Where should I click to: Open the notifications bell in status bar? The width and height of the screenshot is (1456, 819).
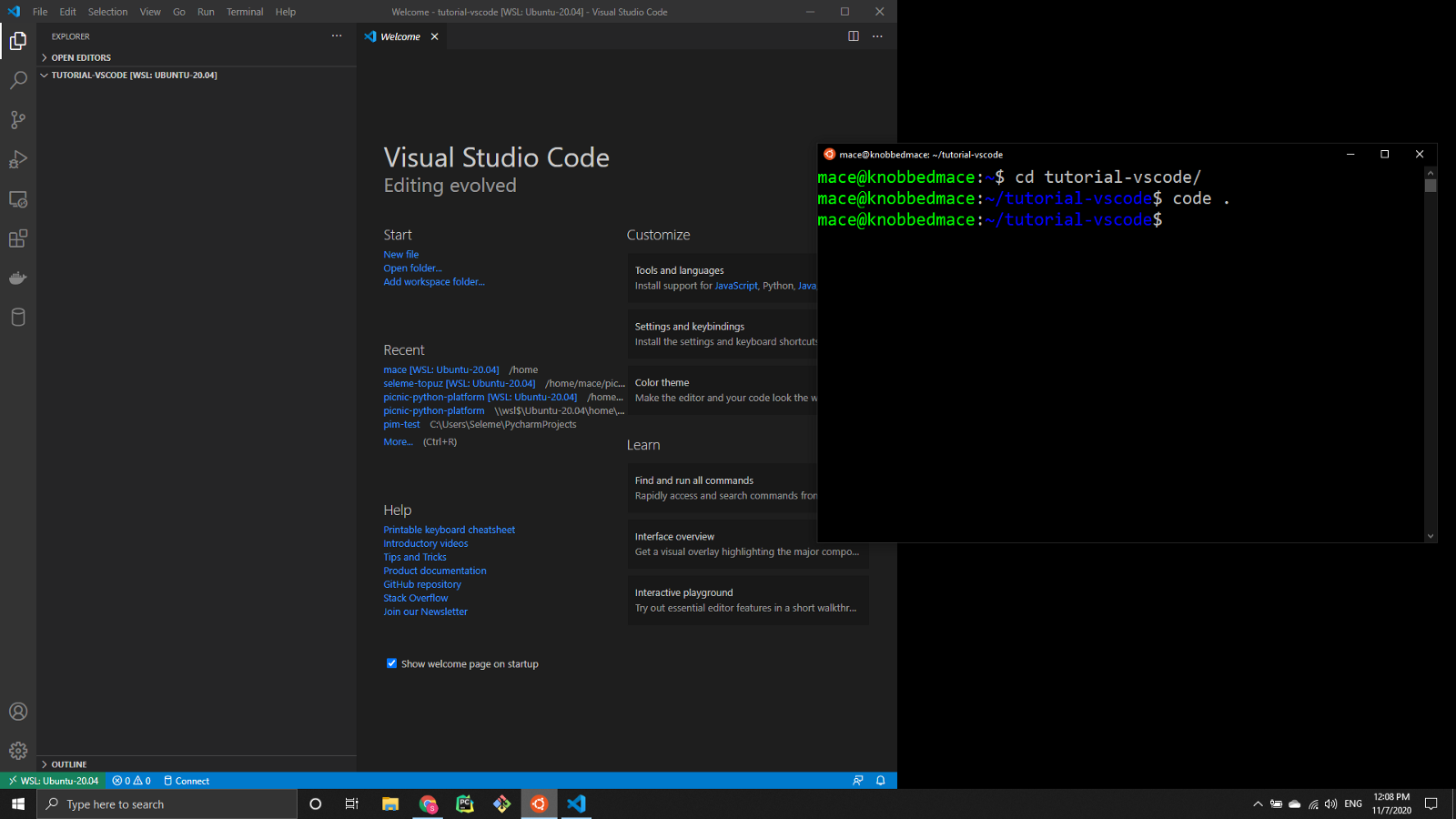[x=880, y=781]
